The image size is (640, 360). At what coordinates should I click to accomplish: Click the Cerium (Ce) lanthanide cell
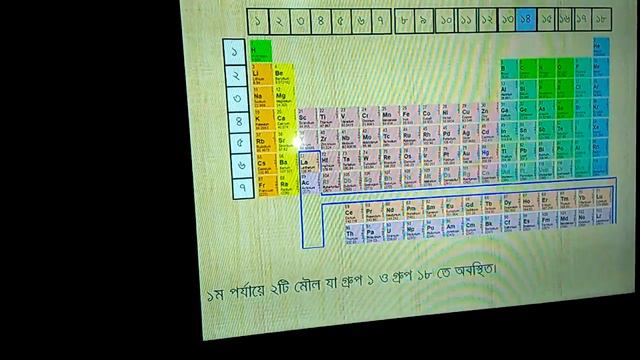[x=353, y=213]
